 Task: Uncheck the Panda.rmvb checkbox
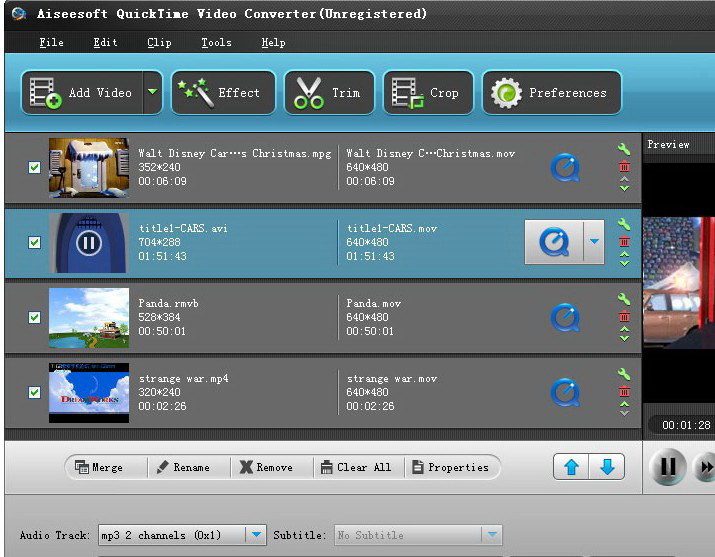tap(34, 317)
